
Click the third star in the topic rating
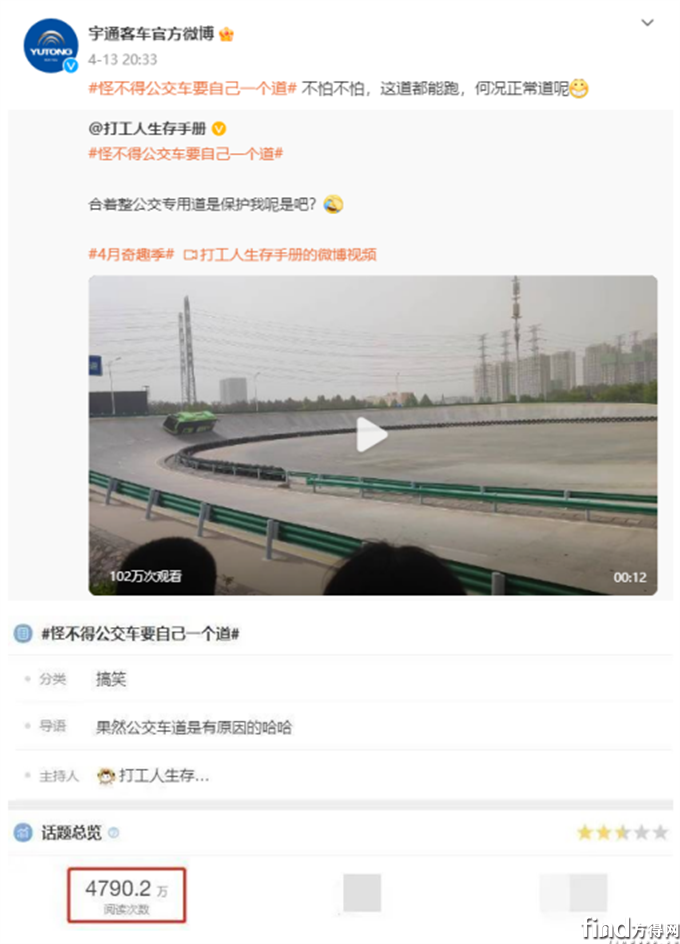(x=622, y=833)
